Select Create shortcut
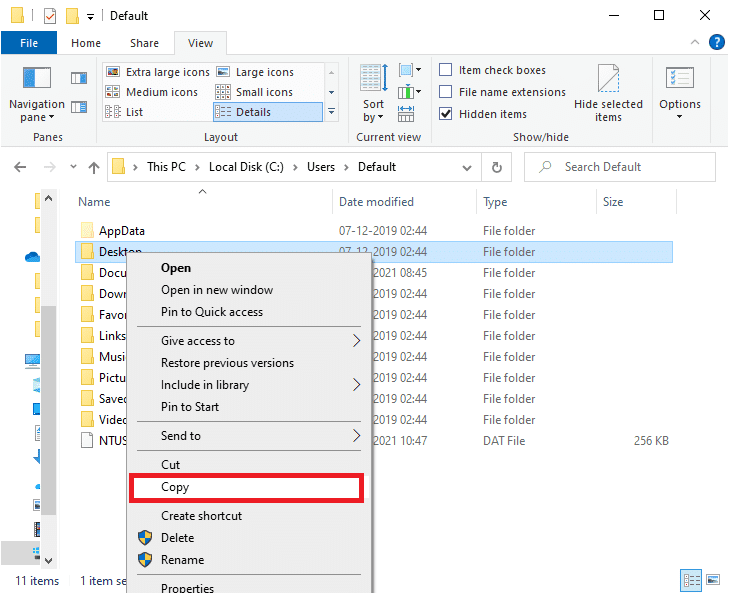Image resolution: width=729 pixels, height=593 pixels. (201, 516)
